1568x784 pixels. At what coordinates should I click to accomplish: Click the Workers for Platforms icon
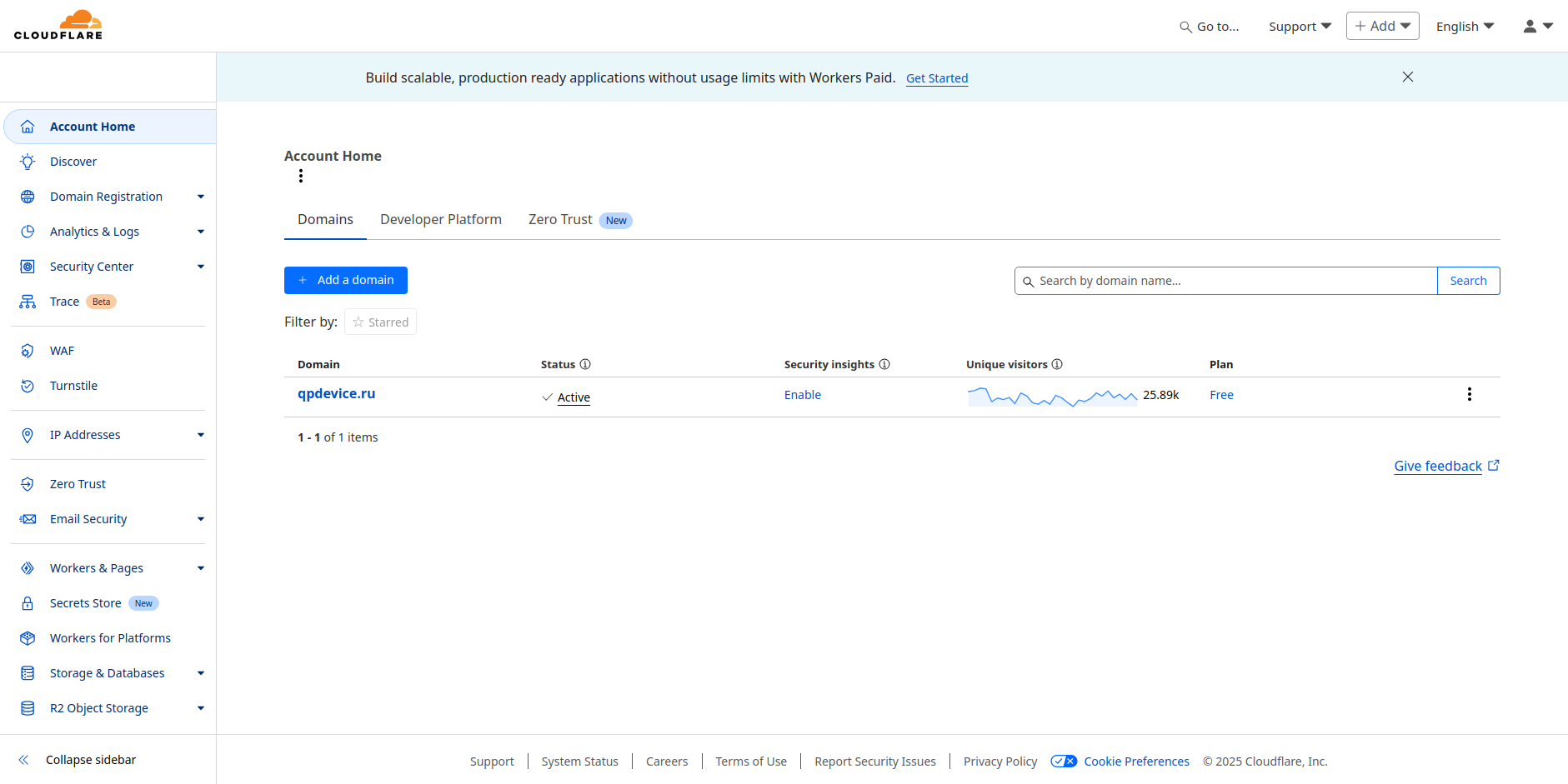coord(28,638)
